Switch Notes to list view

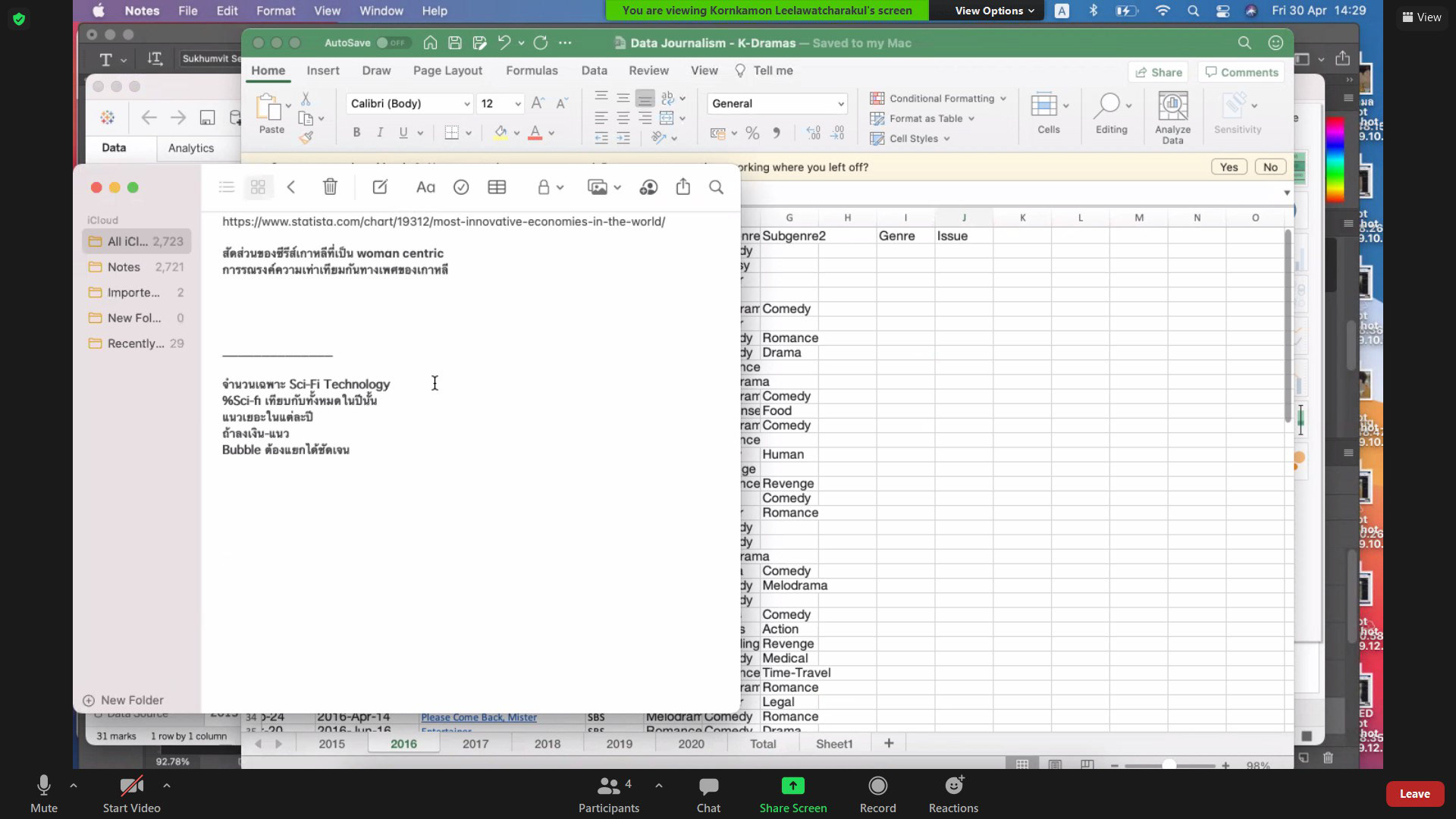(x=226, y=187)
